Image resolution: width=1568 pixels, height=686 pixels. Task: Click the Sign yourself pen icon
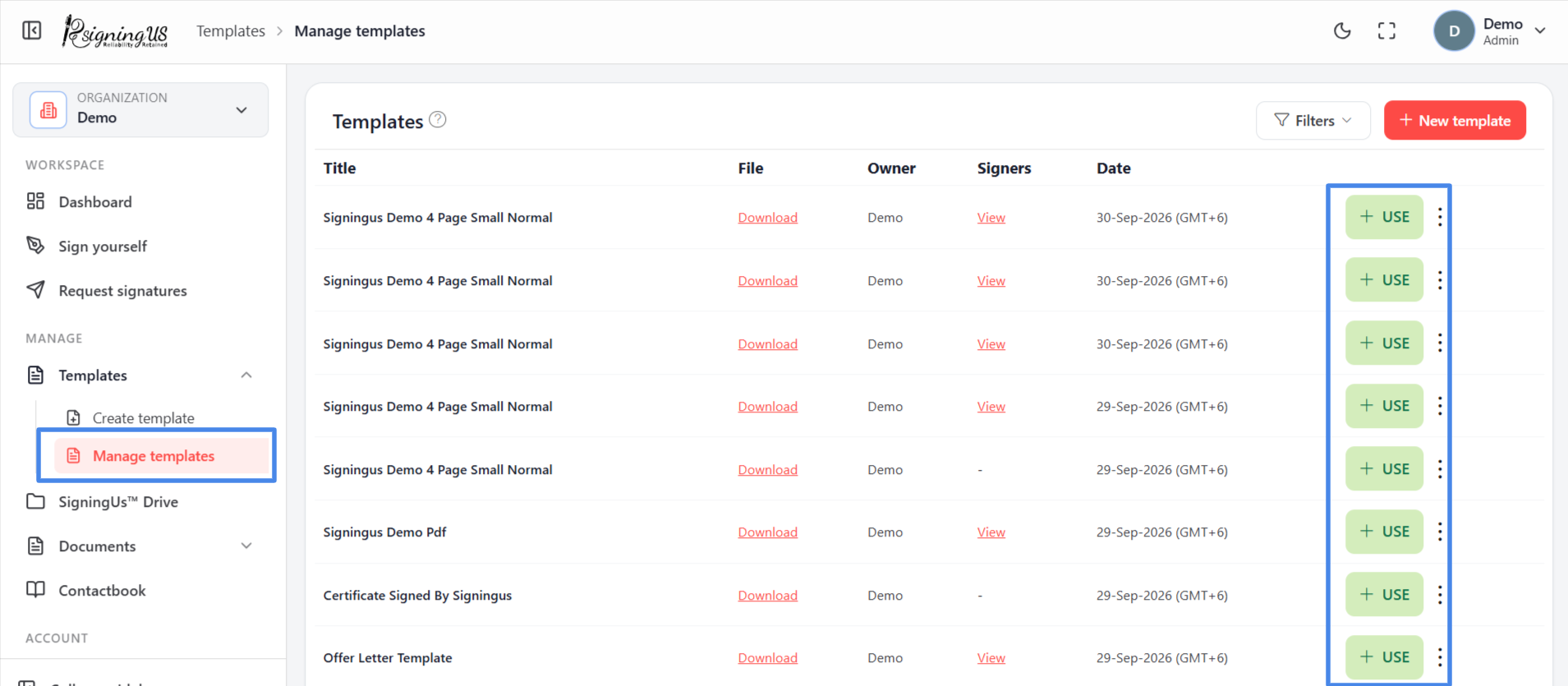35,245
